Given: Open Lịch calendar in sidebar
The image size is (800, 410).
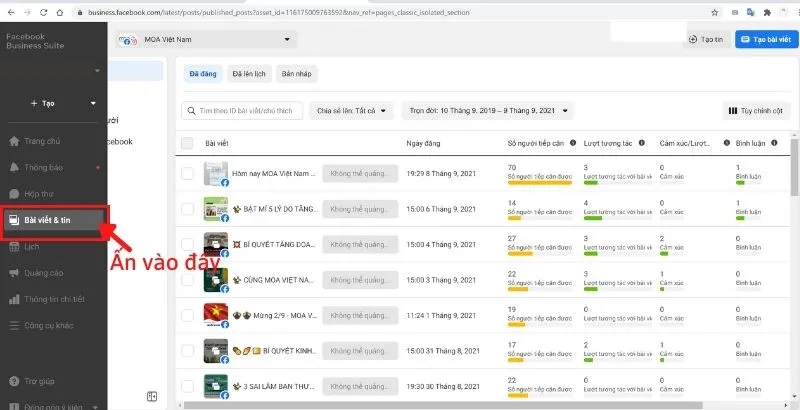Looking at the screenshot, I should point(32,246).
